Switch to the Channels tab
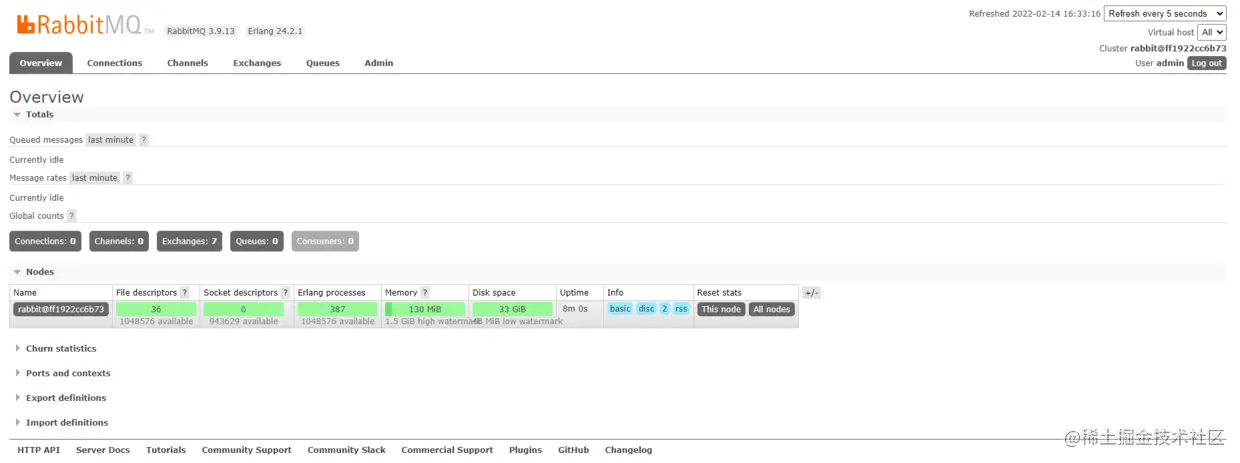 tap(188, 63)
